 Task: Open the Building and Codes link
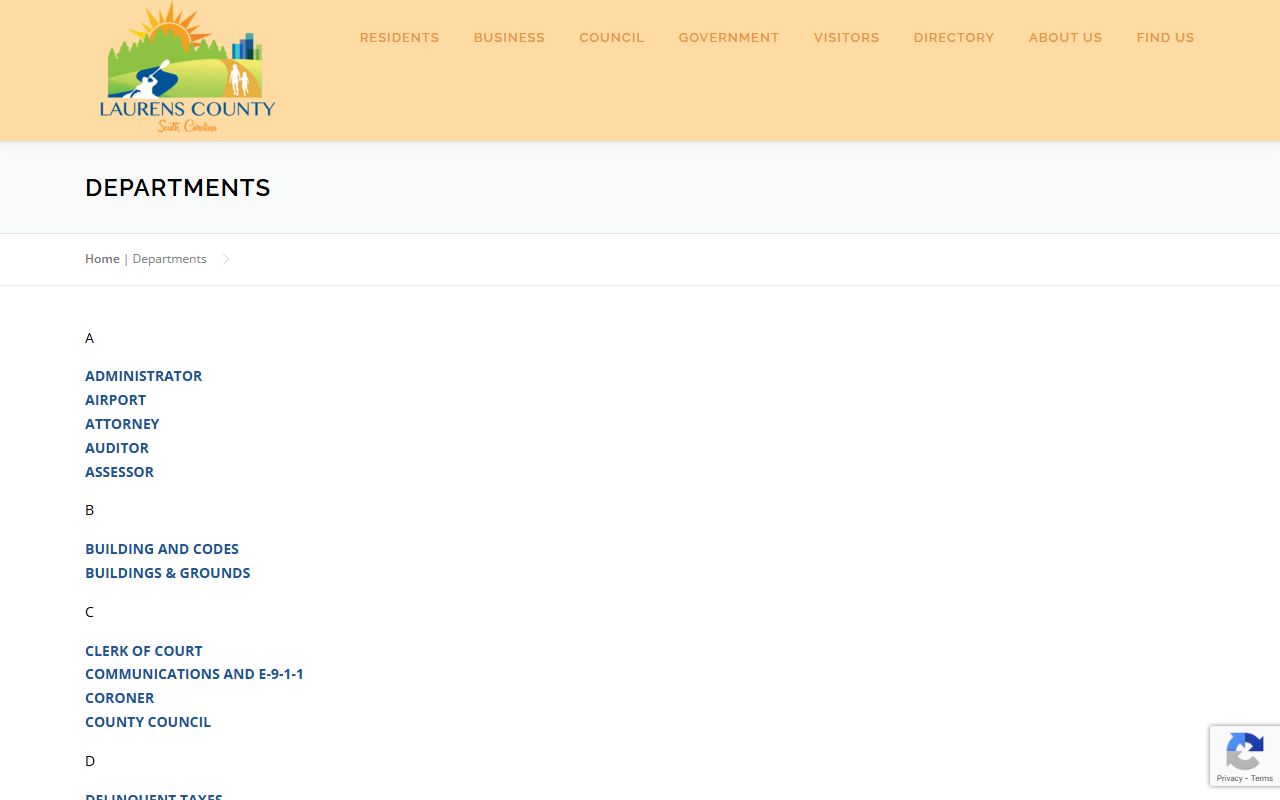162,549
